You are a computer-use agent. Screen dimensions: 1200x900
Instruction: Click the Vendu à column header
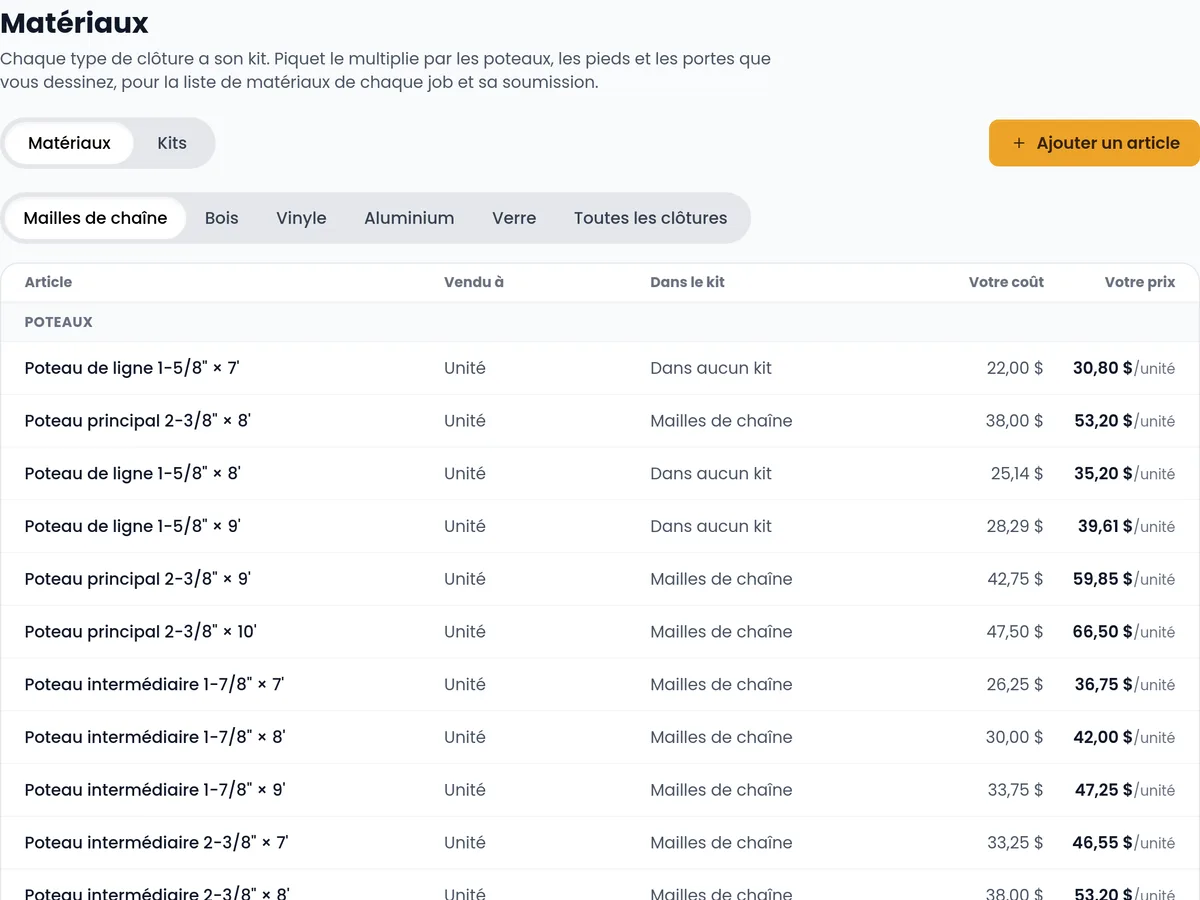click(x=474, y=282)
